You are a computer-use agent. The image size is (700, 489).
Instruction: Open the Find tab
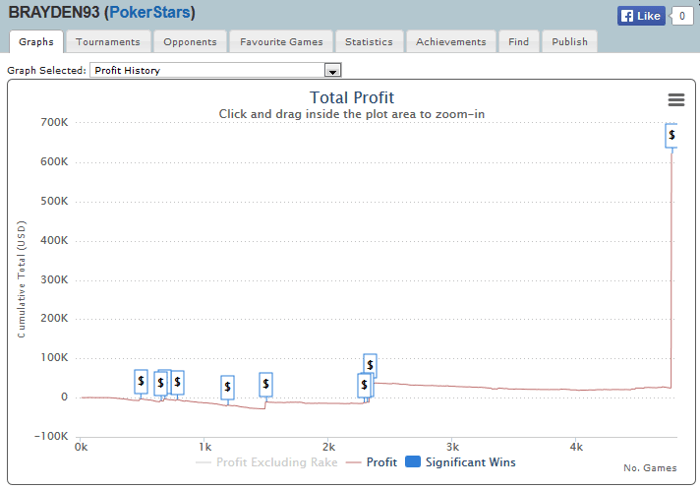pyautogui.click(x=519, y=42)
